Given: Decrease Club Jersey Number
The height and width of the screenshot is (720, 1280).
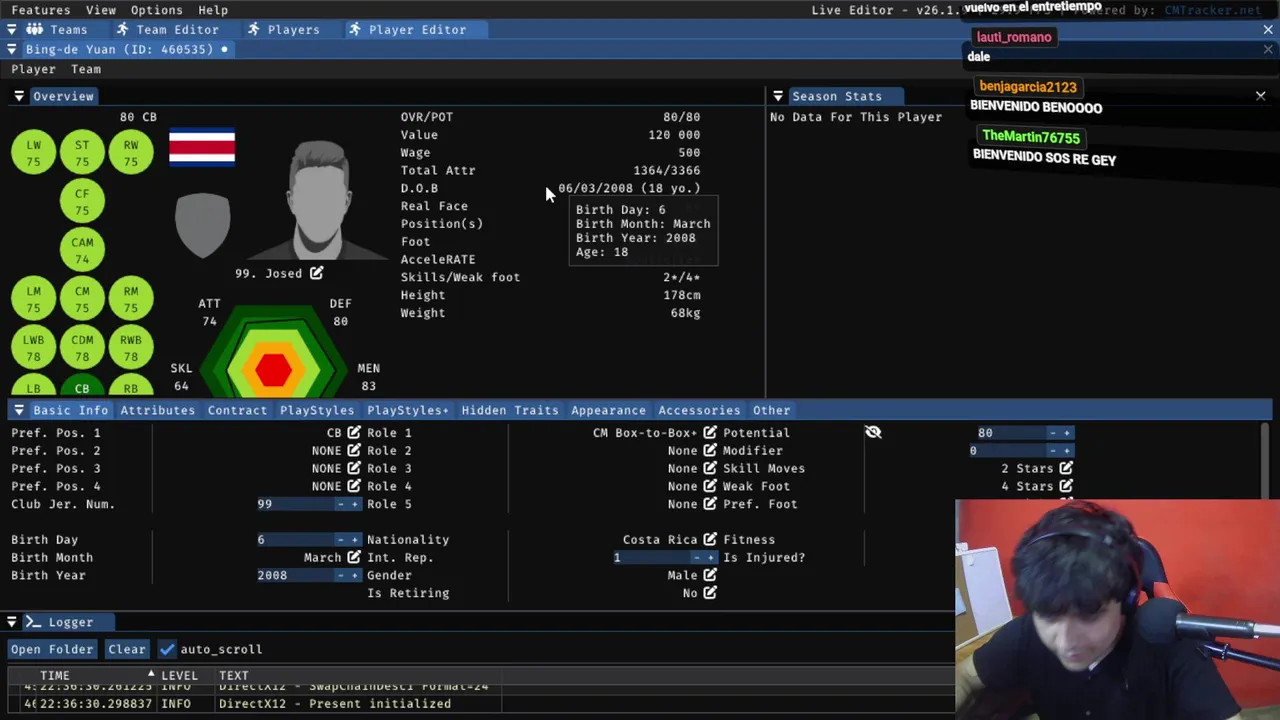Looking at the screenshot, I should point(341,505).
